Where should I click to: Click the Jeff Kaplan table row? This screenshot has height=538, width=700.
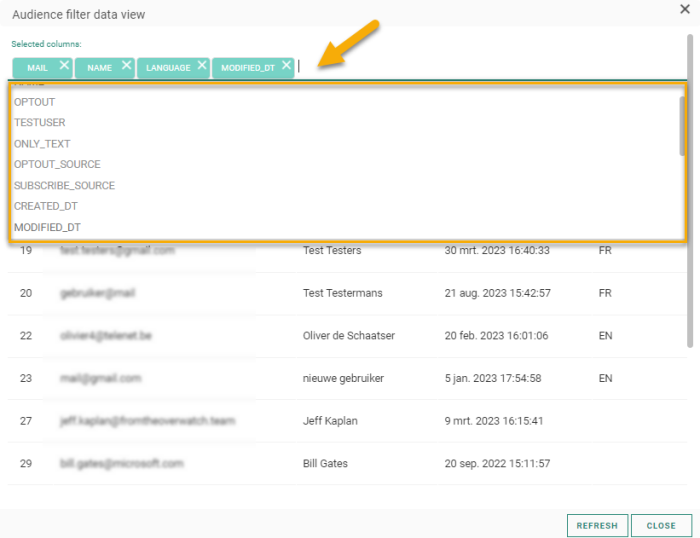(340, 421)
